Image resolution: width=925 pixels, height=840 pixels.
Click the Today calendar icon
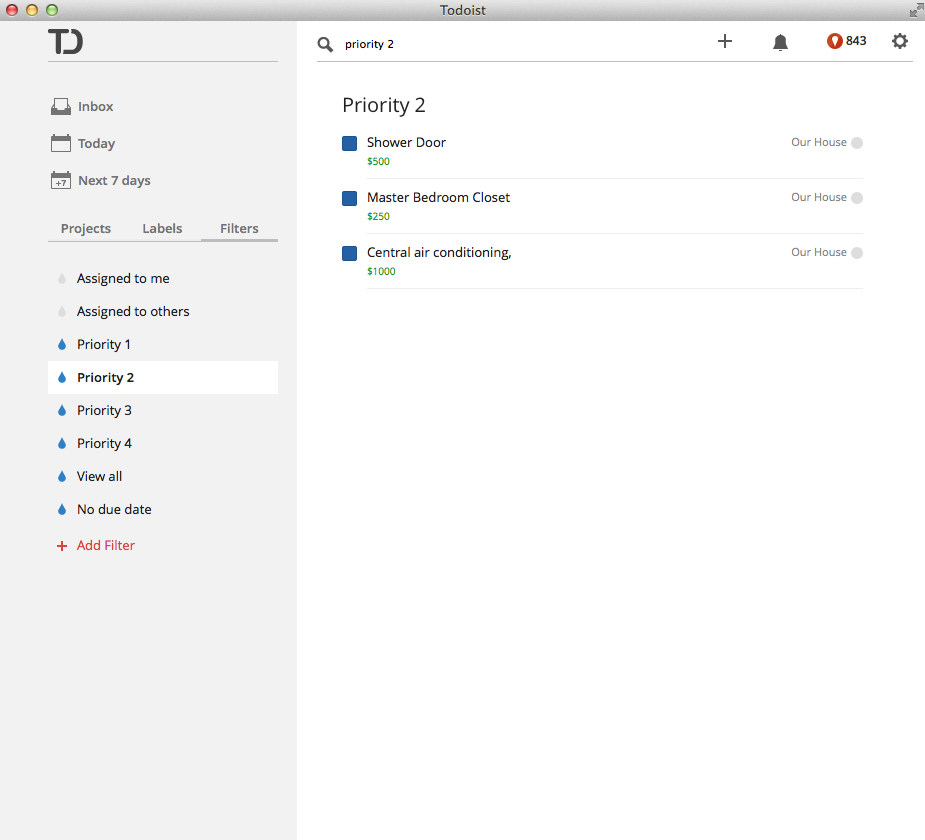click(61, 143)
